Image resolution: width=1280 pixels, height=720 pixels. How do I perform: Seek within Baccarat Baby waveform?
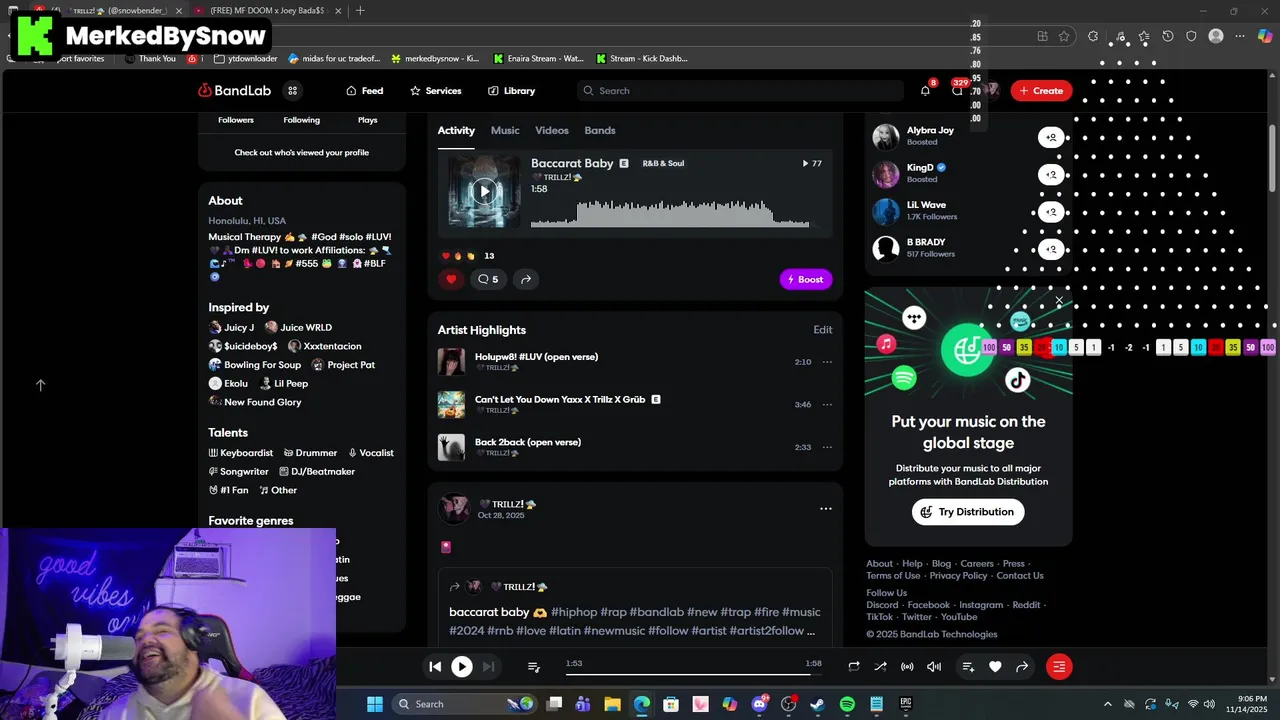tap(670, 213)
